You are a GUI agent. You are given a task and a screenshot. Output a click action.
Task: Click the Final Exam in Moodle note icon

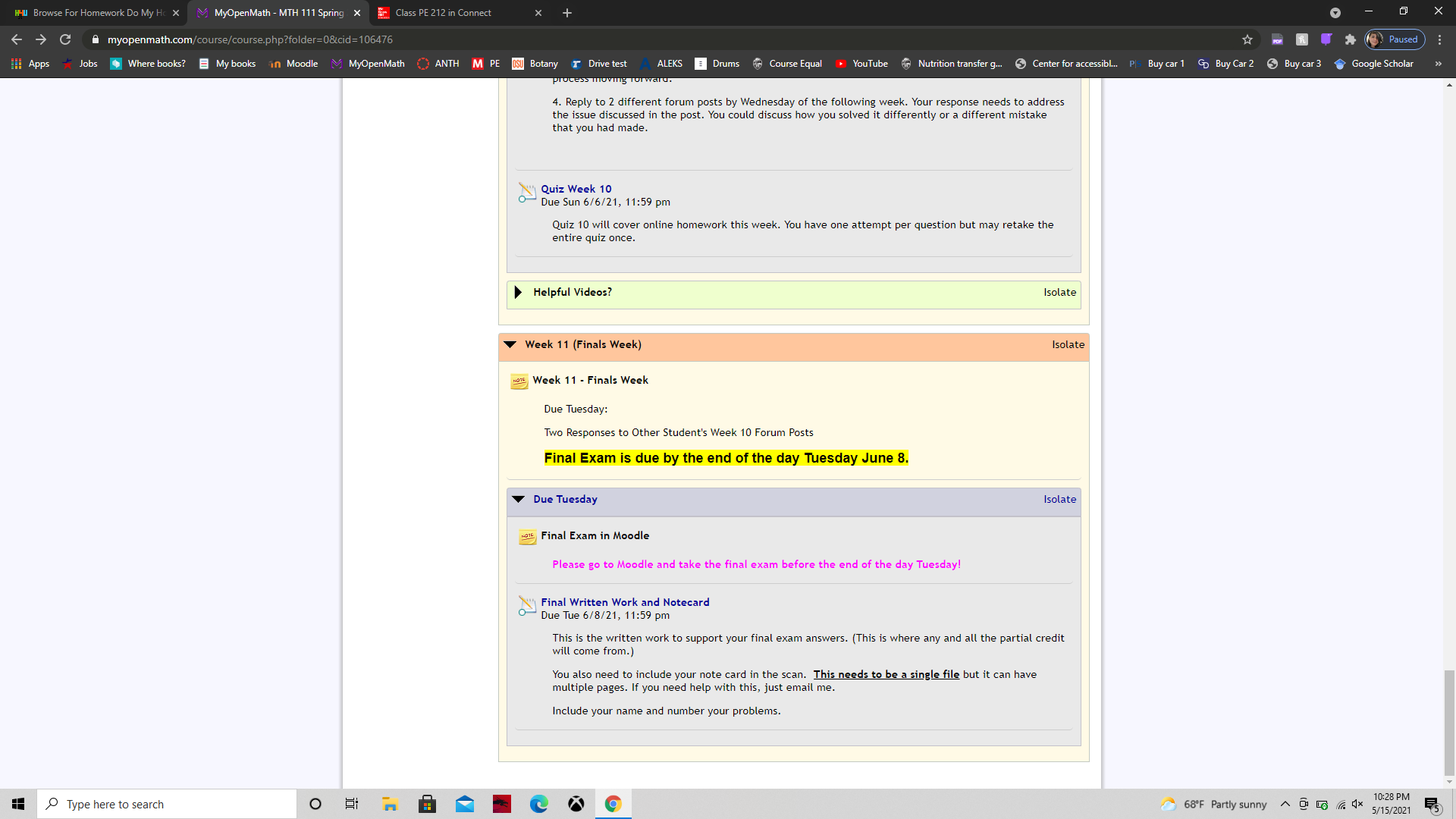coord(527,537)
